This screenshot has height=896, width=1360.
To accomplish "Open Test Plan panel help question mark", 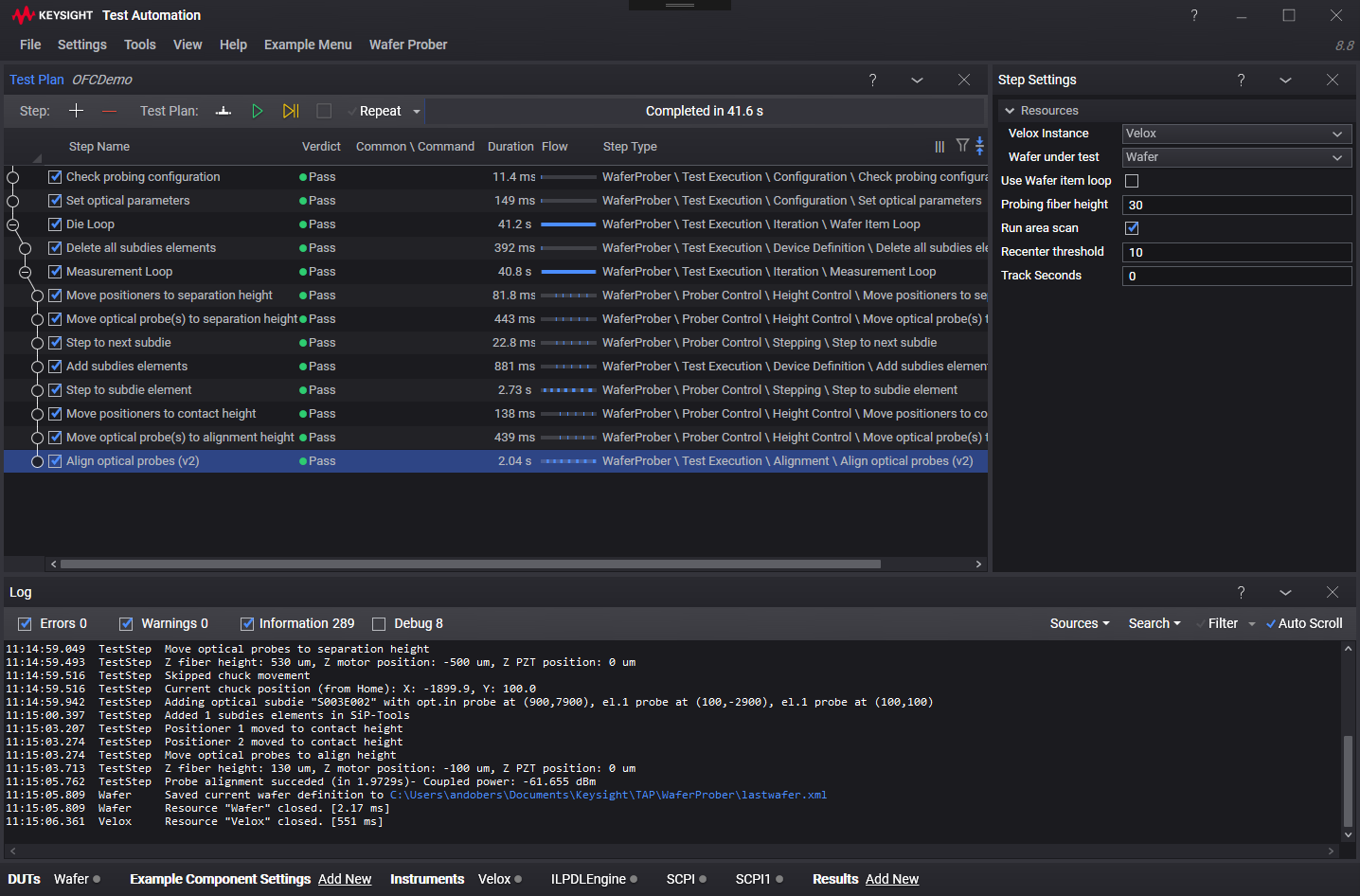I will click(872, 80).
